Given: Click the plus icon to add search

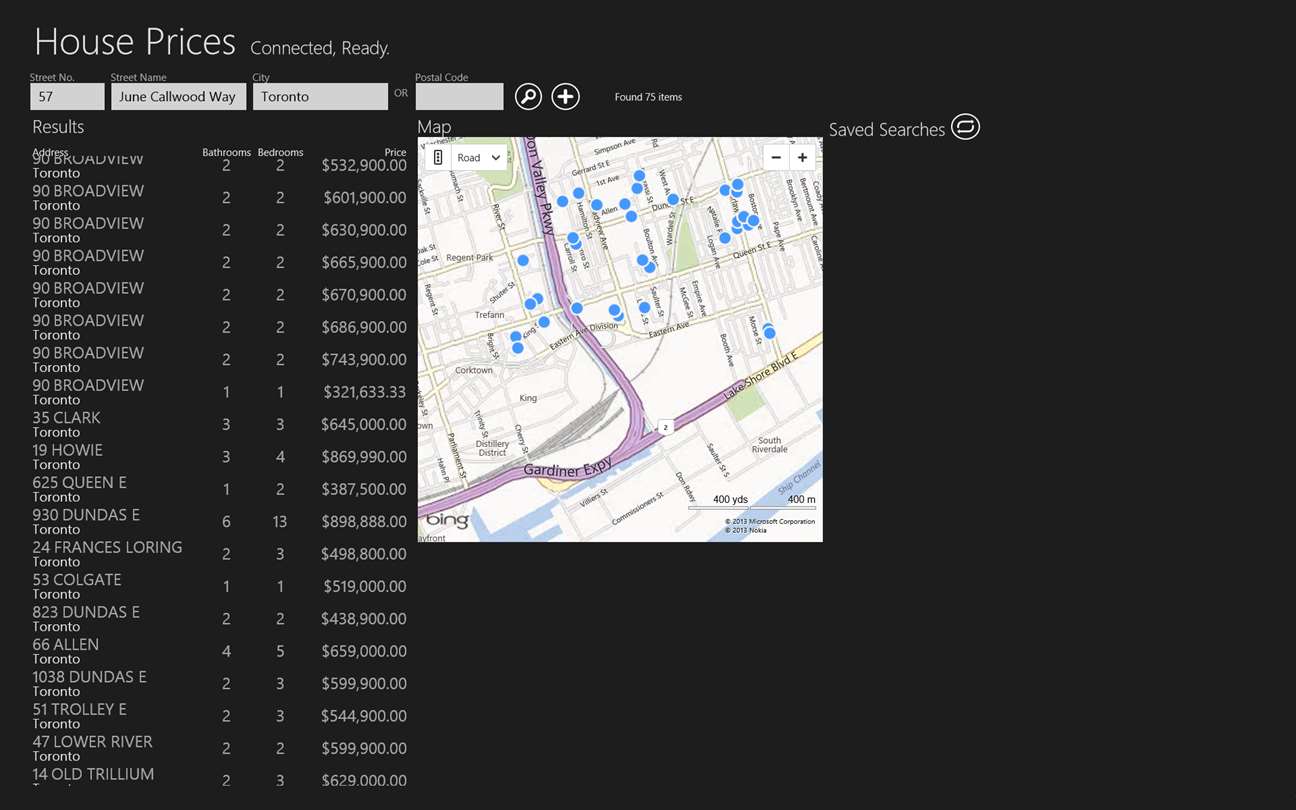Looking at the screenshot, I should (565, 96).
